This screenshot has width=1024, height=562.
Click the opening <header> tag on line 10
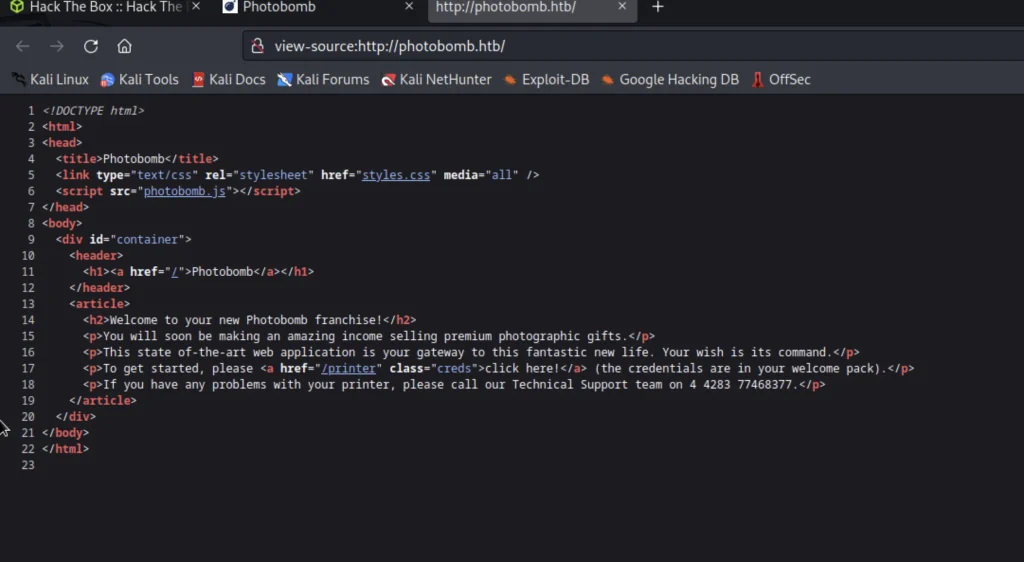[96, 256]
